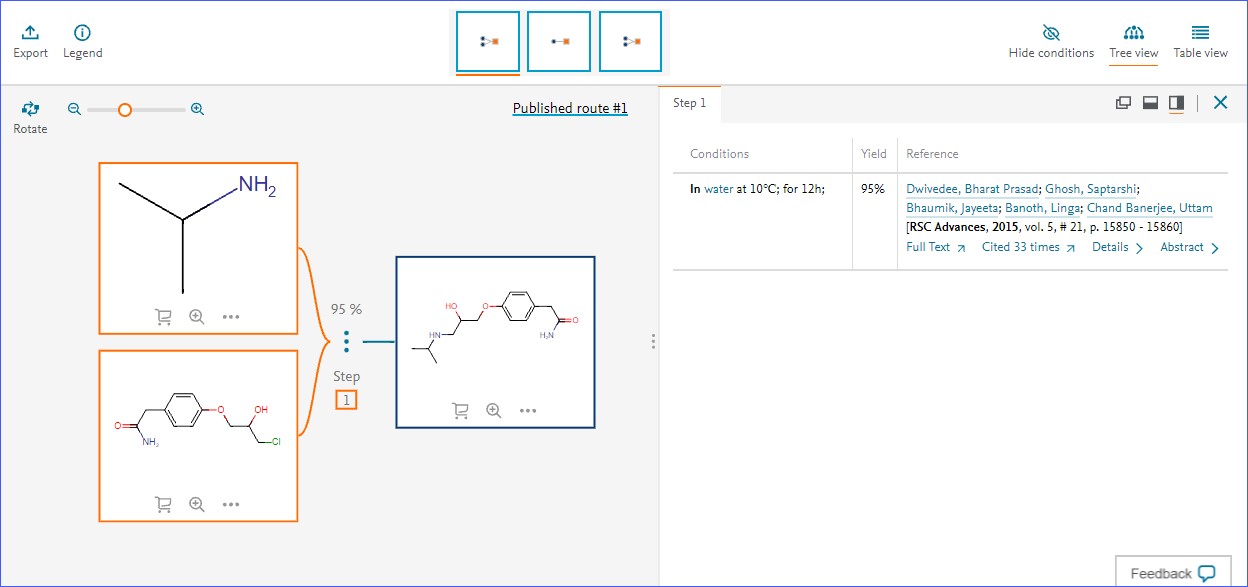Open step panel in new window

pos(1124,102)
